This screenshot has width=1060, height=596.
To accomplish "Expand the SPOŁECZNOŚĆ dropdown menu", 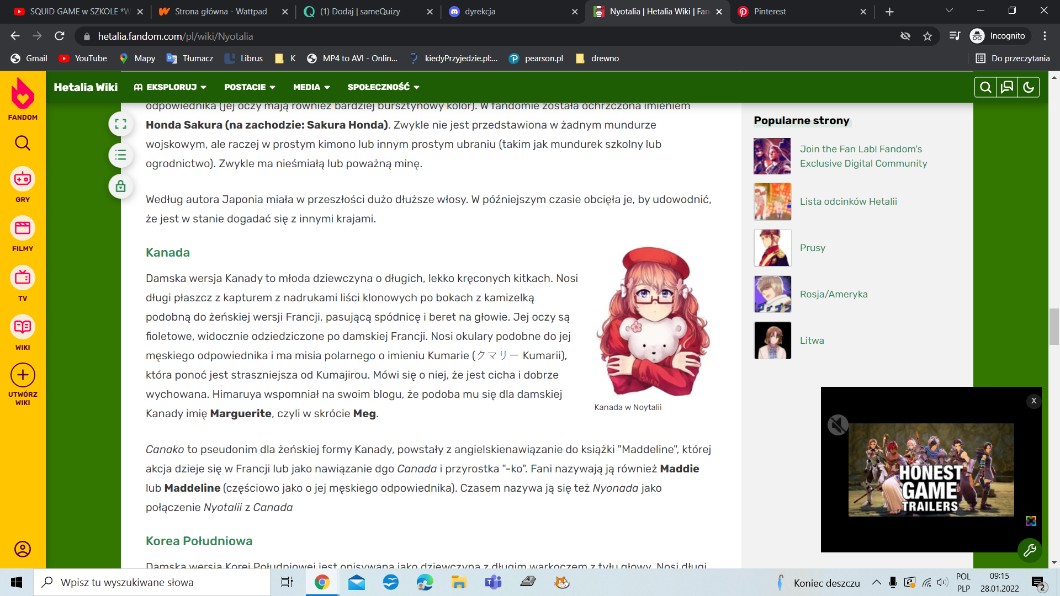I will [384, 87].
